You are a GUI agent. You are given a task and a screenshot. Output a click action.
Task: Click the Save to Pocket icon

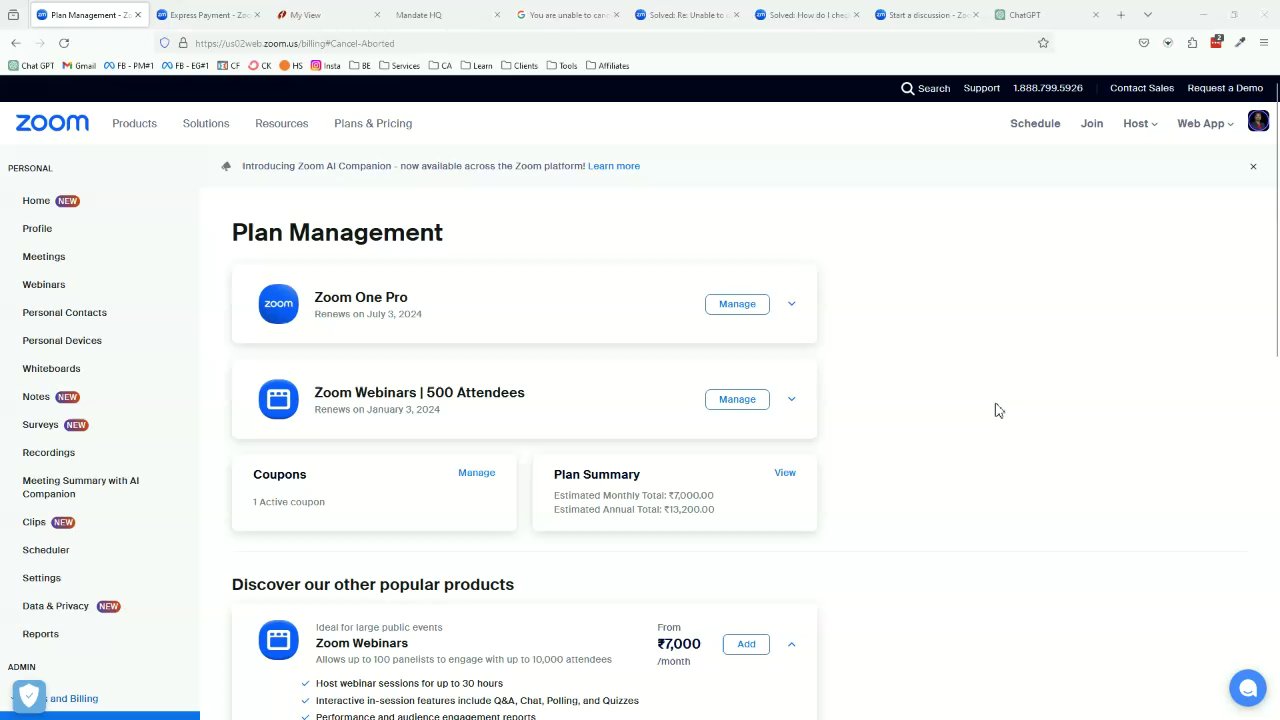click(x=1144, y=43)
